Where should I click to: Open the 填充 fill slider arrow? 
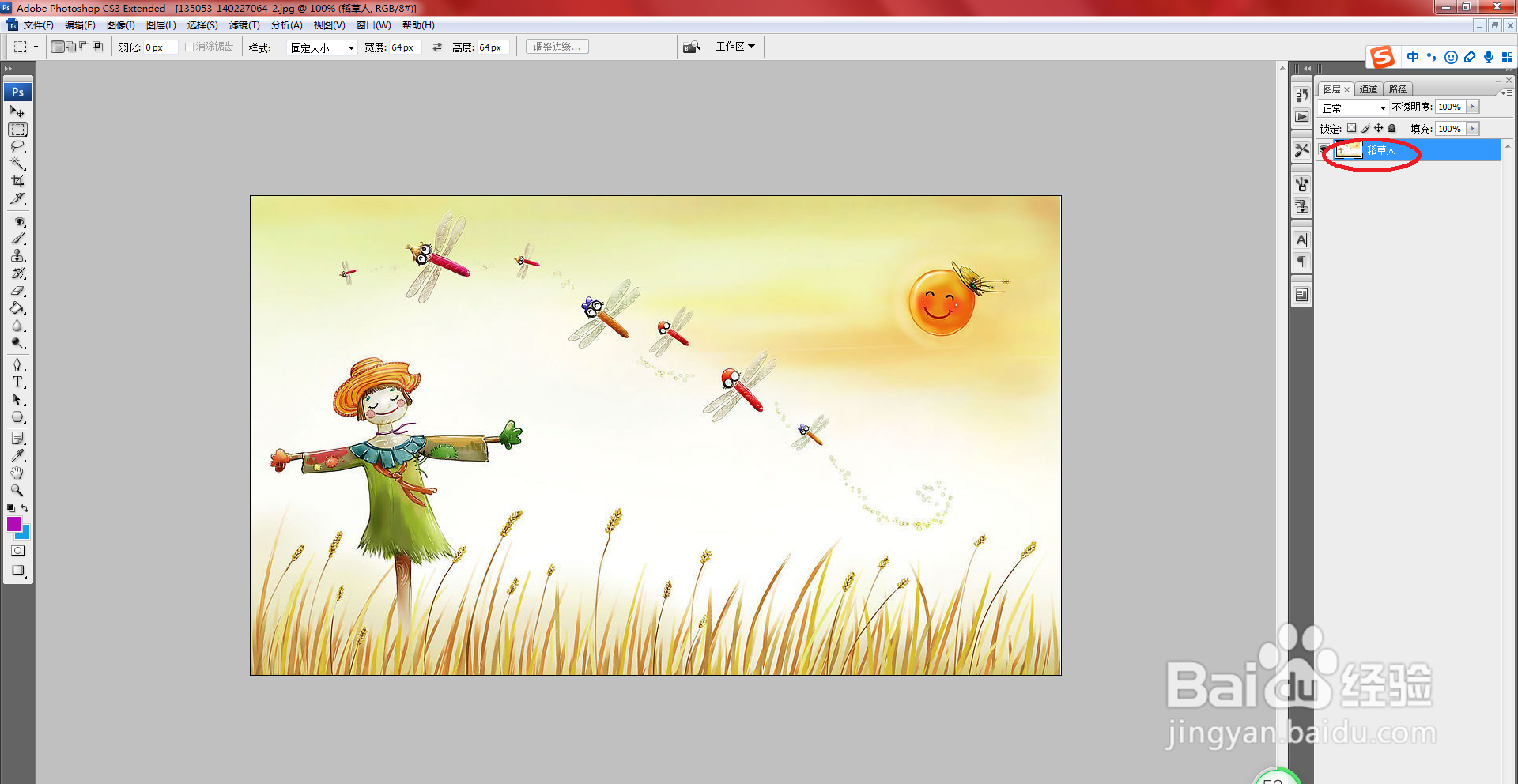pos(1472,129)
